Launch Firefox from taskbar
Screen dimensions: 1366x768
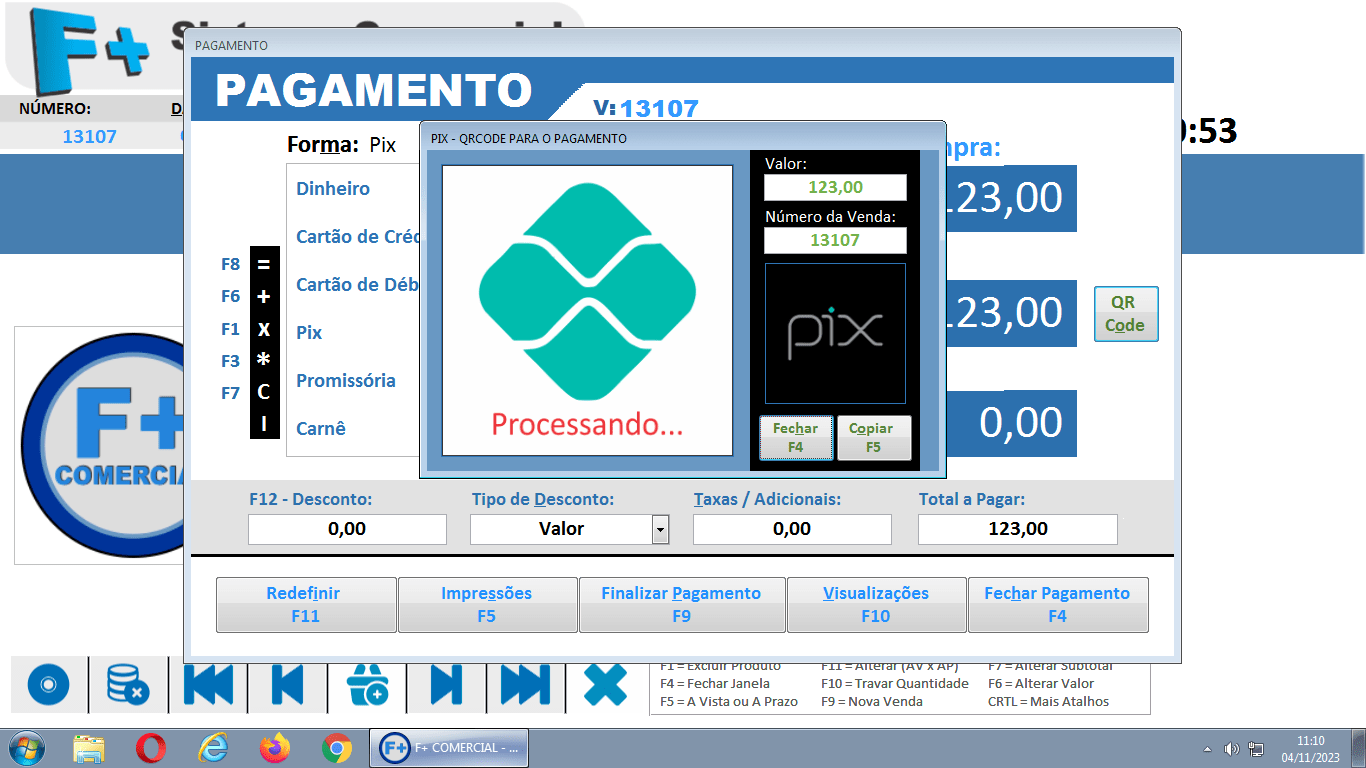pos(274,748)
